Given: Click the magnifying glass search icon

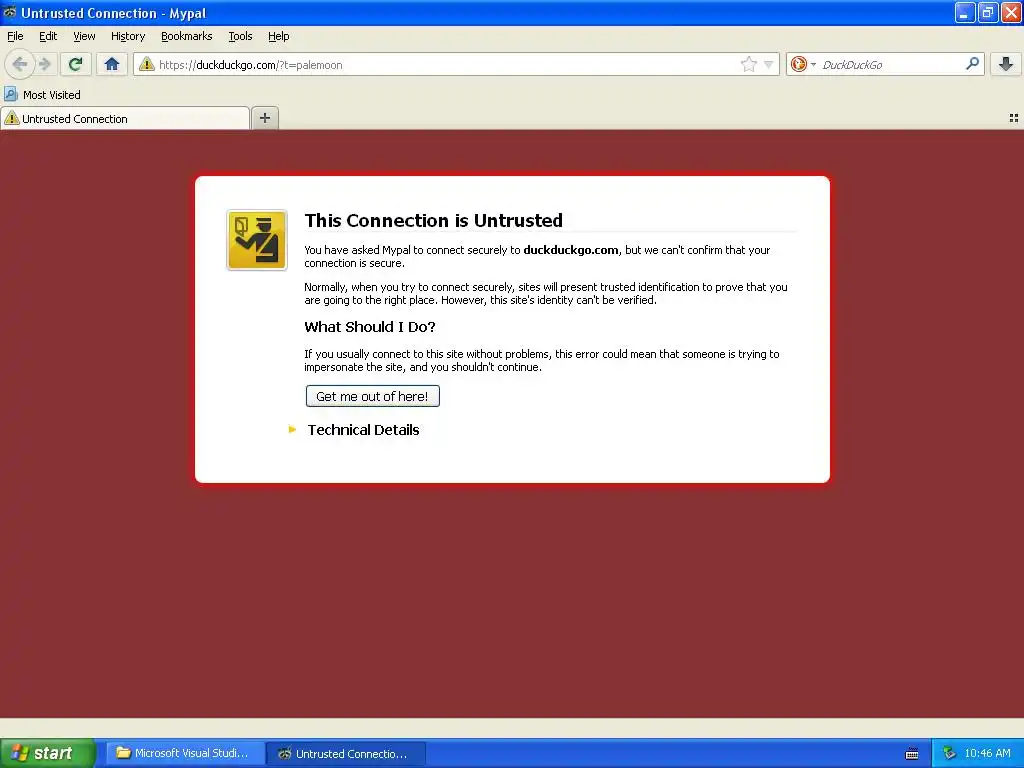Looking at the screenshot, I should point(972,63).
